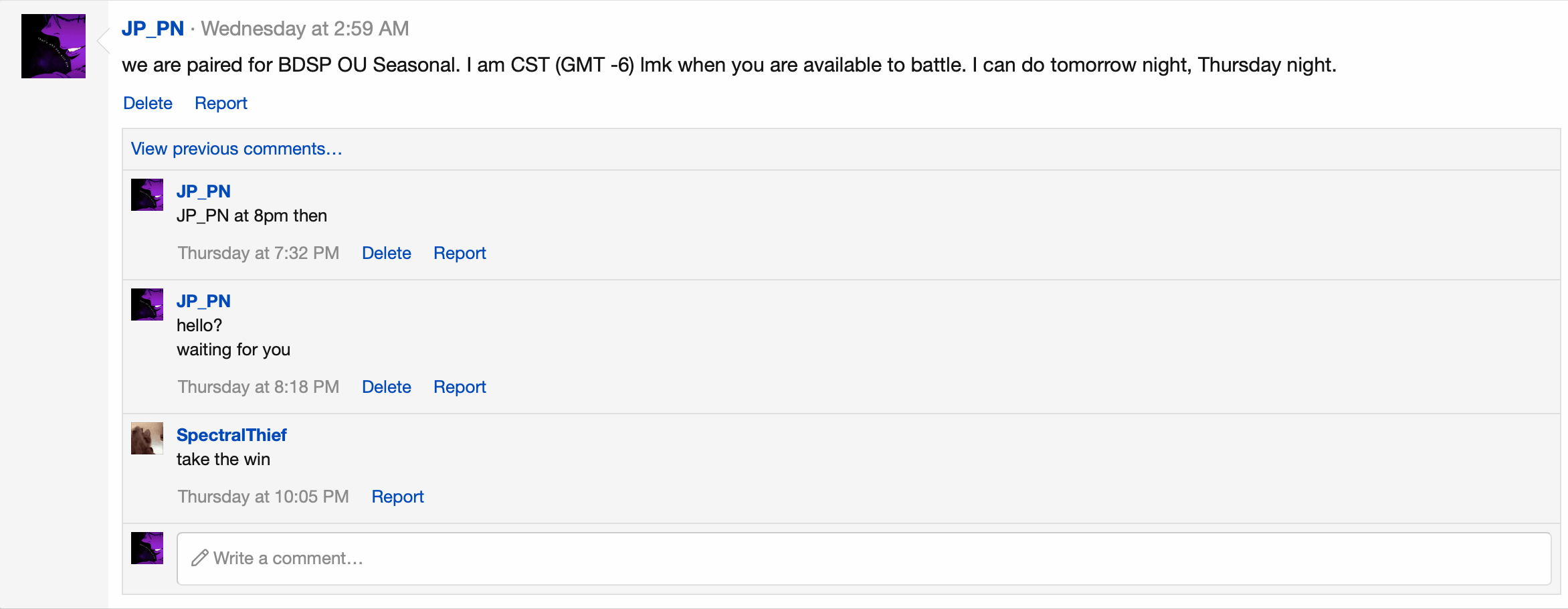Open JP_PN's large purple profile avatar

[54, 46]
